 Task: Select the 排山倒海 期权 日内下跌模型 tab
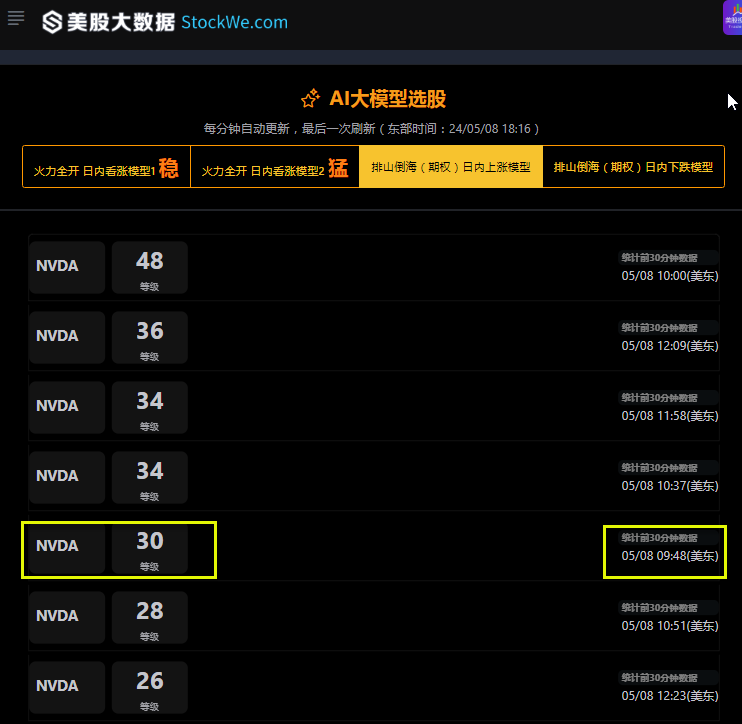pyautogui.click(x=633, y=167)
